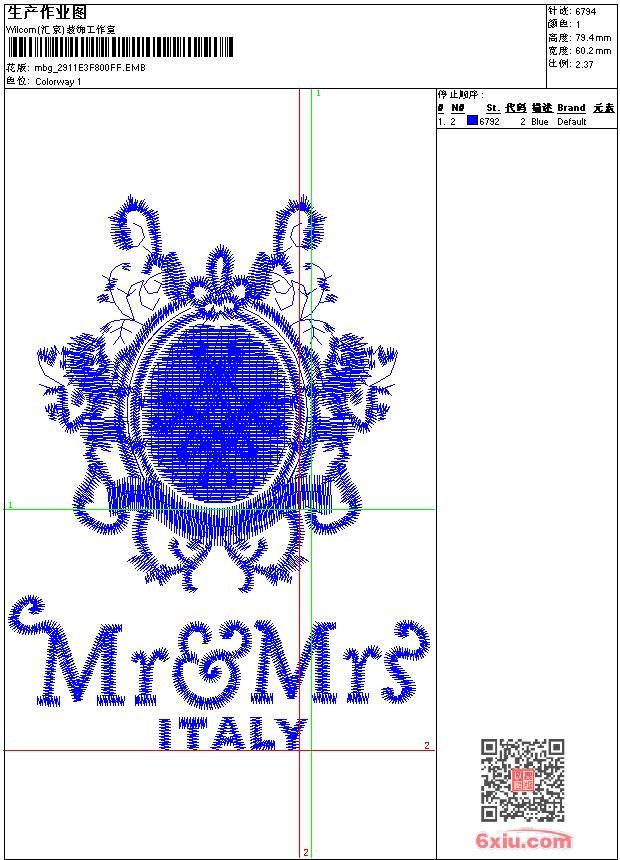Click the '代码' column header
Screen dimensions: 620x860
516,108
